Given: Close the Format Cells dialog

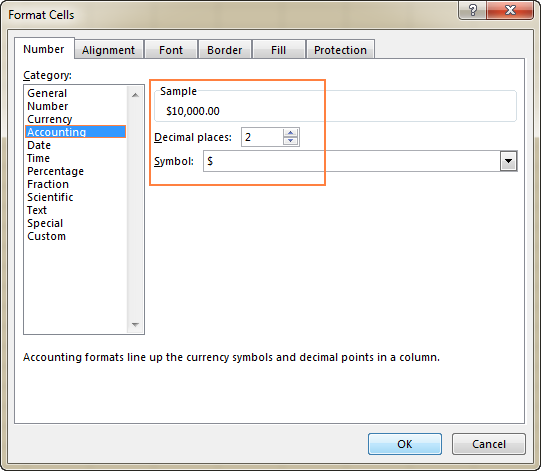Looking at the screenshot, I should coord(510,10).
